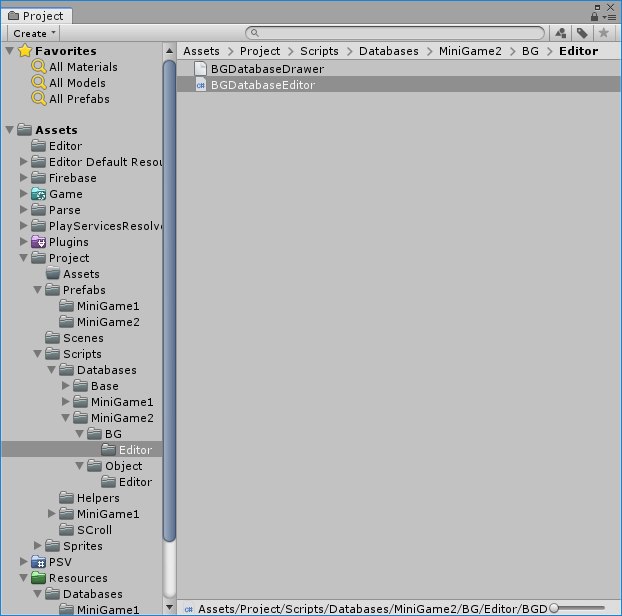Viewport: 622px width, 616px height.
Task: Collapse the Assets root folder
Action: [x=10, y=130]
